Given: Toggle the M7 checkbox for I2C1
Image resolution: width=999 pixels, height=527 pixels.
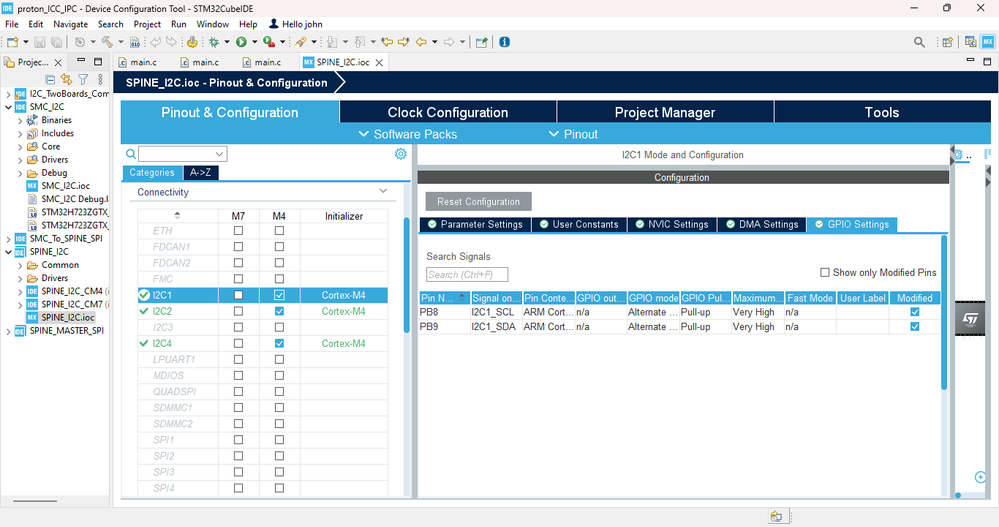Looking at the screenshot, I should click(x=238, y=295).
